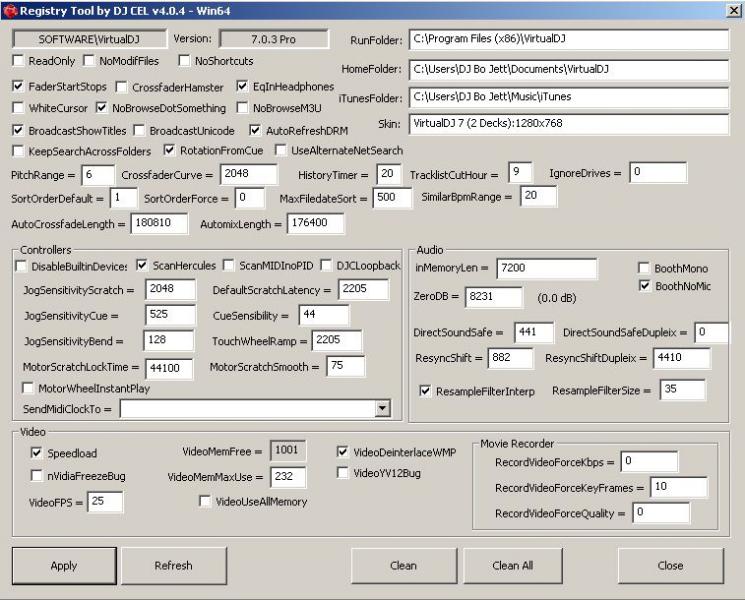This screenshot has width=745, height=600.
Task: Click the TracklistCutHour field
Action: click(x=520, y=172)
